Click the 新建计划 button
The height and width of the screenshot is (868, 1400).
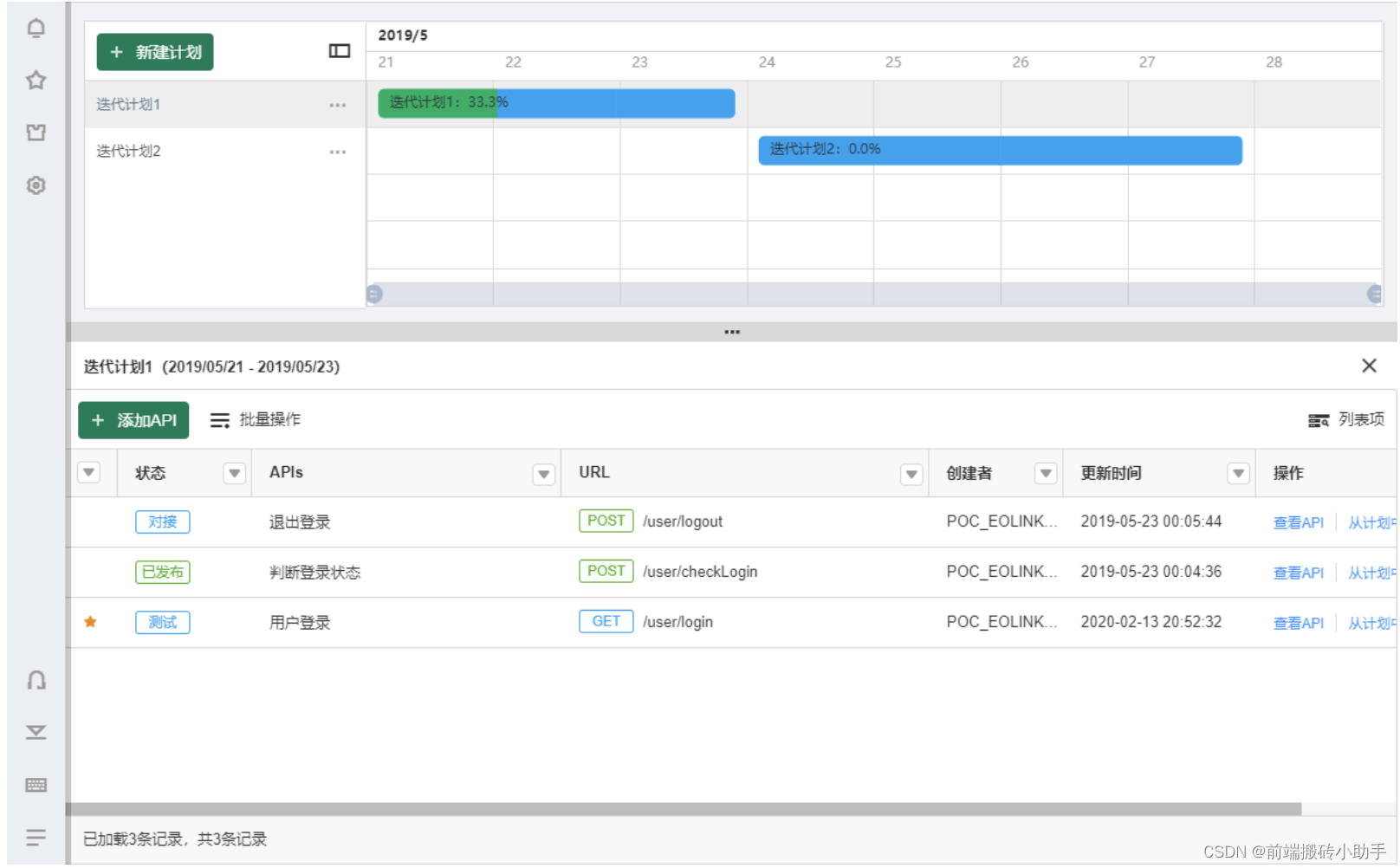[155, 52]
